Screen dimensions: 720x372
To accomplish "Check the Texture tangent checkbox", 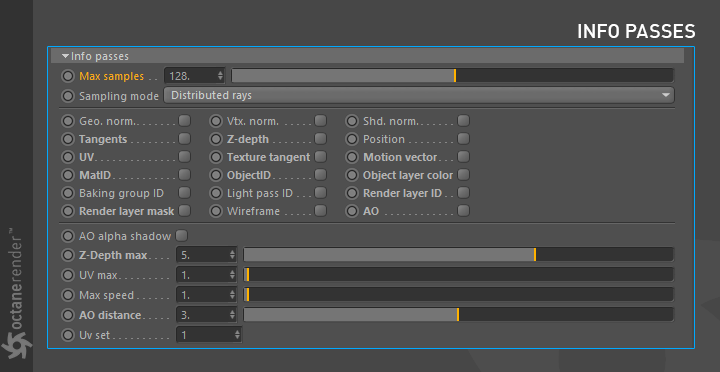I will click(x=321, y=157).
